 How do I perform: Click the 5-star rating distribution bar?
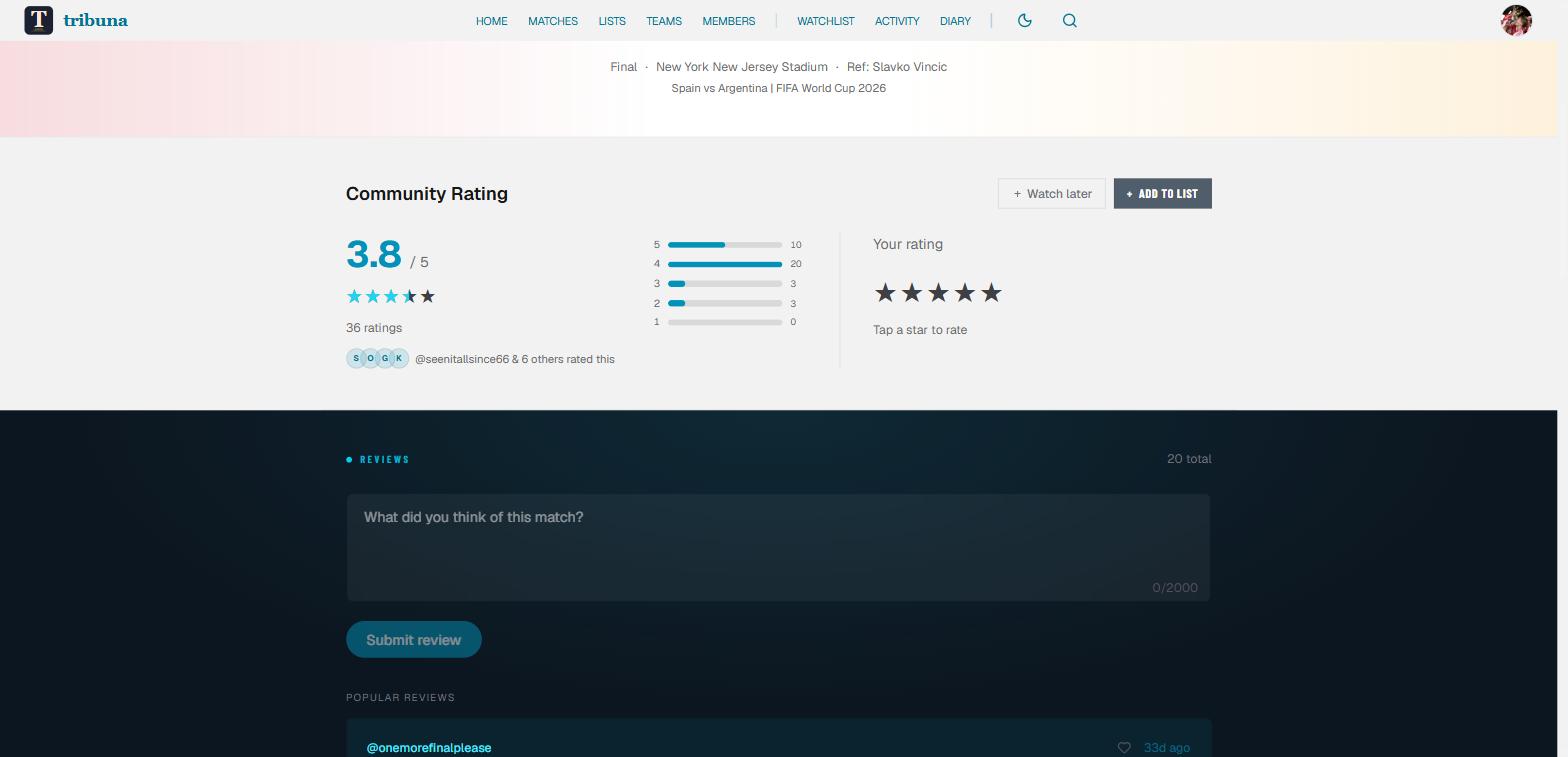coord(725,245)
